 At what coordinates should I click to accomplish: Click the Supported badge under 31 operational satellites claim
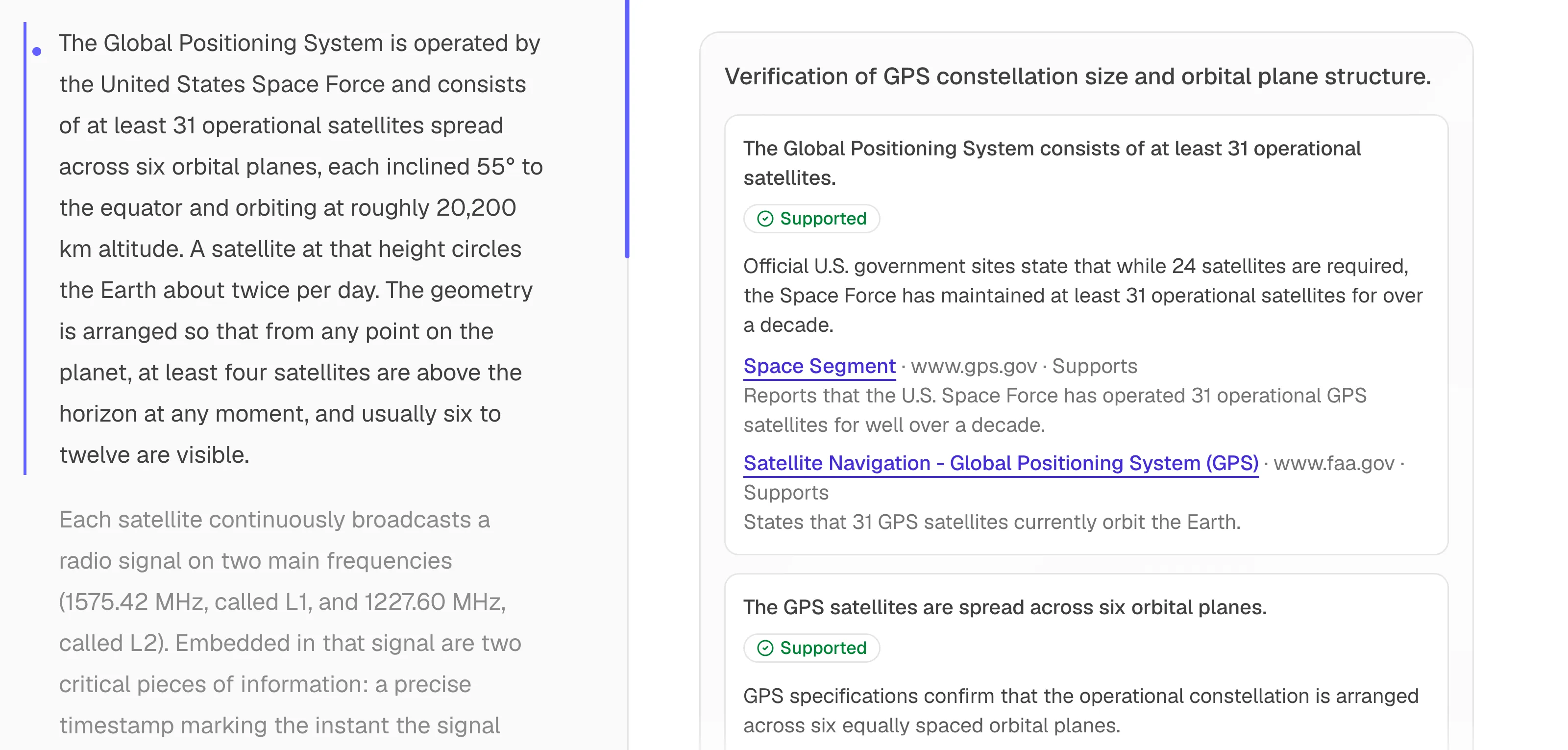coord(811,219)
